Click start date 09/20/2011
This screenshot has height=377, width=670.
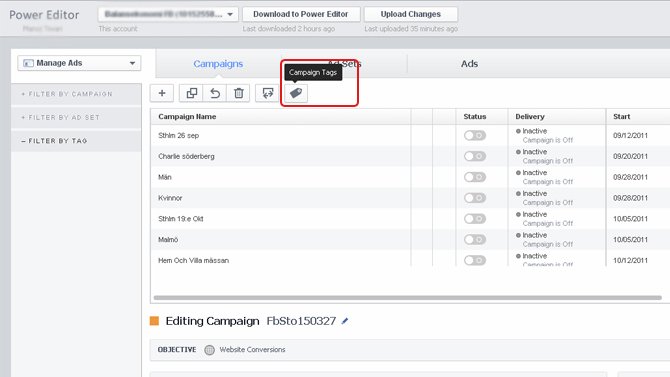click(x=630, y=156)
